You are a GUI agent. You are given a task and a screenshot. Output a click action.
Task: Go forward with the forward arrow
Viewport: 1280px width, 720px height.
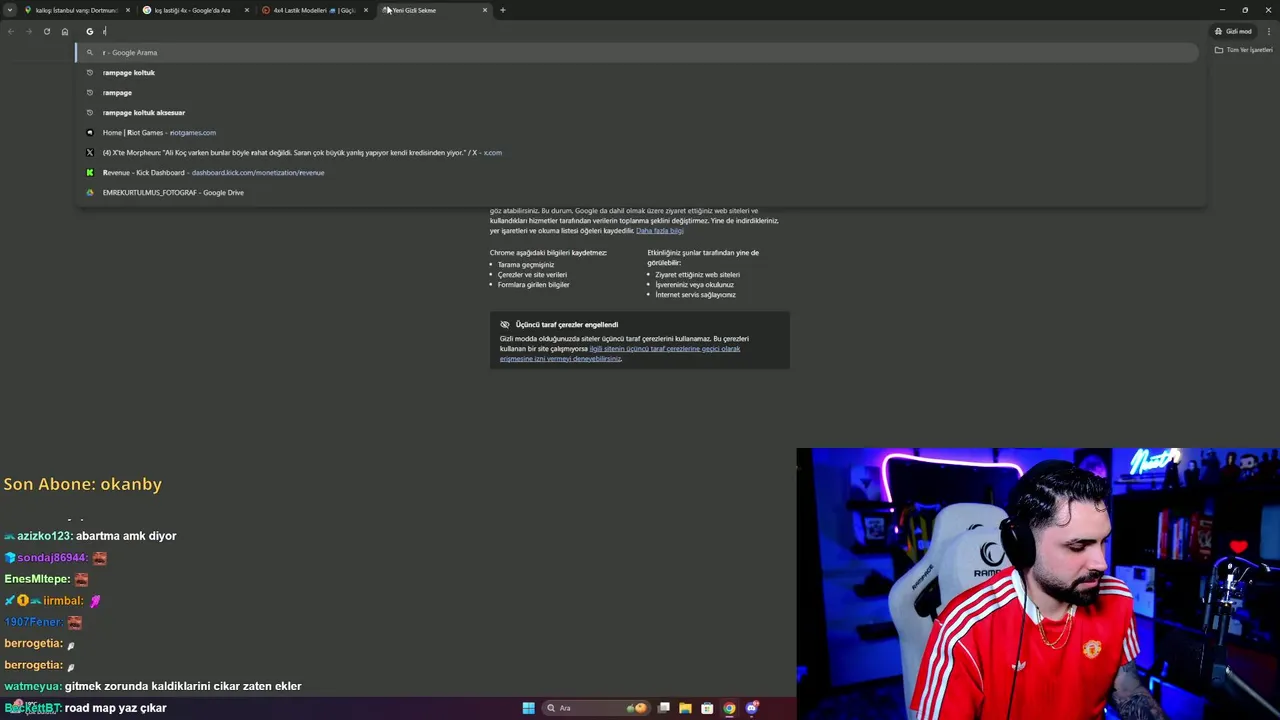tap(29, 31)
